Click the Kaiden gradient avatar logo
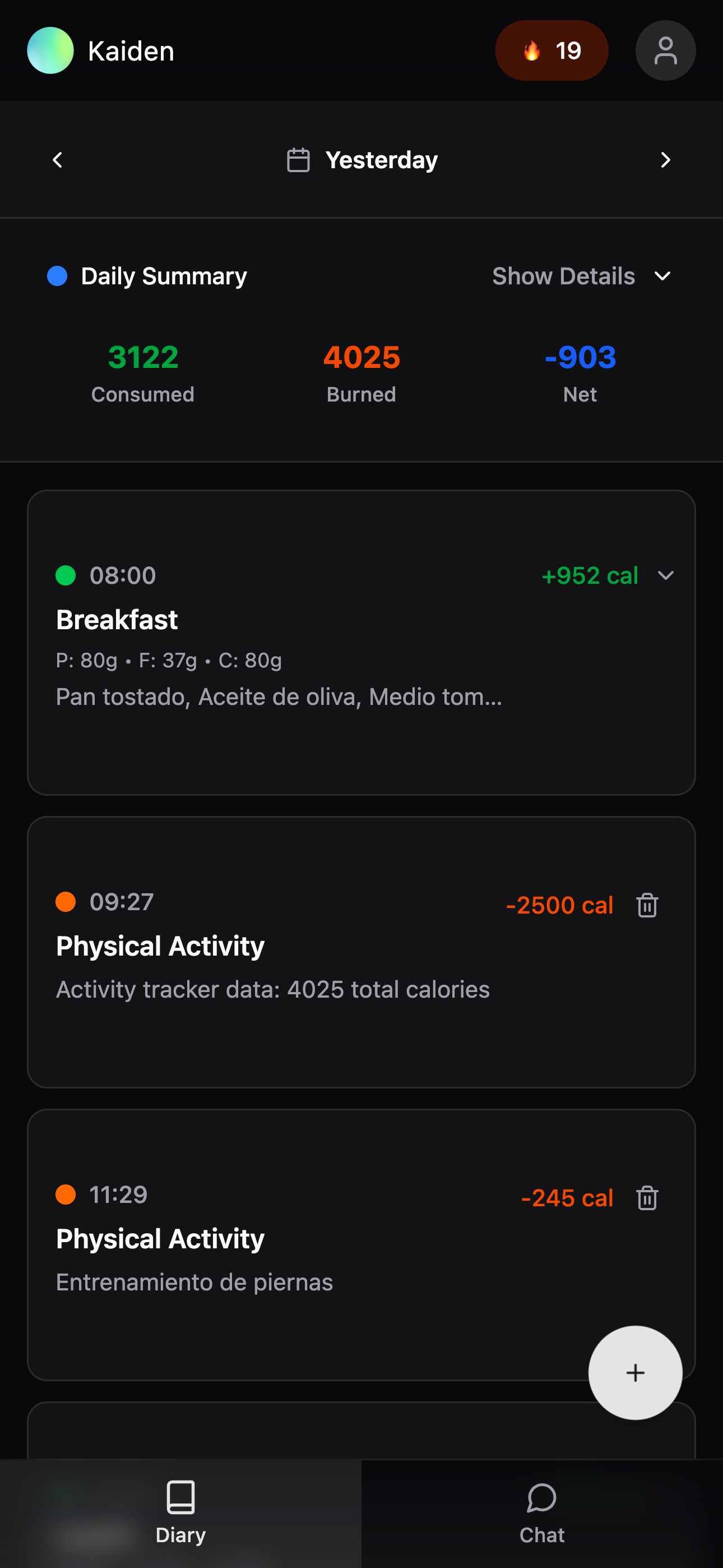723x1568 pixels. 50,50
